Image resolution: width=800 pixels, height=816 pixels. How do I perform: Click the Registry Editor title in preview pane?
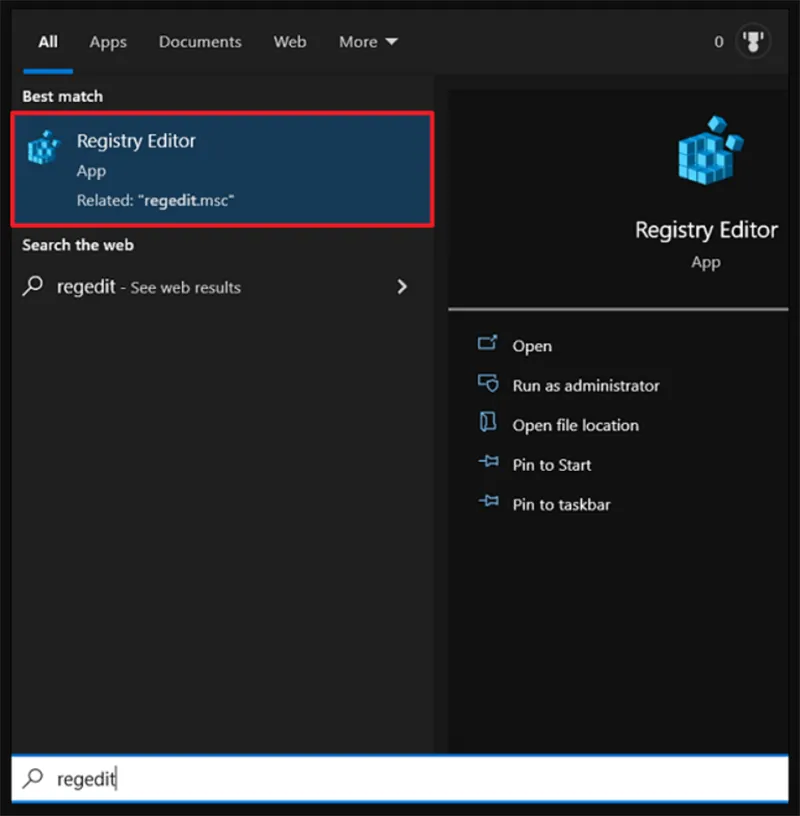click(x=706, y=230)
